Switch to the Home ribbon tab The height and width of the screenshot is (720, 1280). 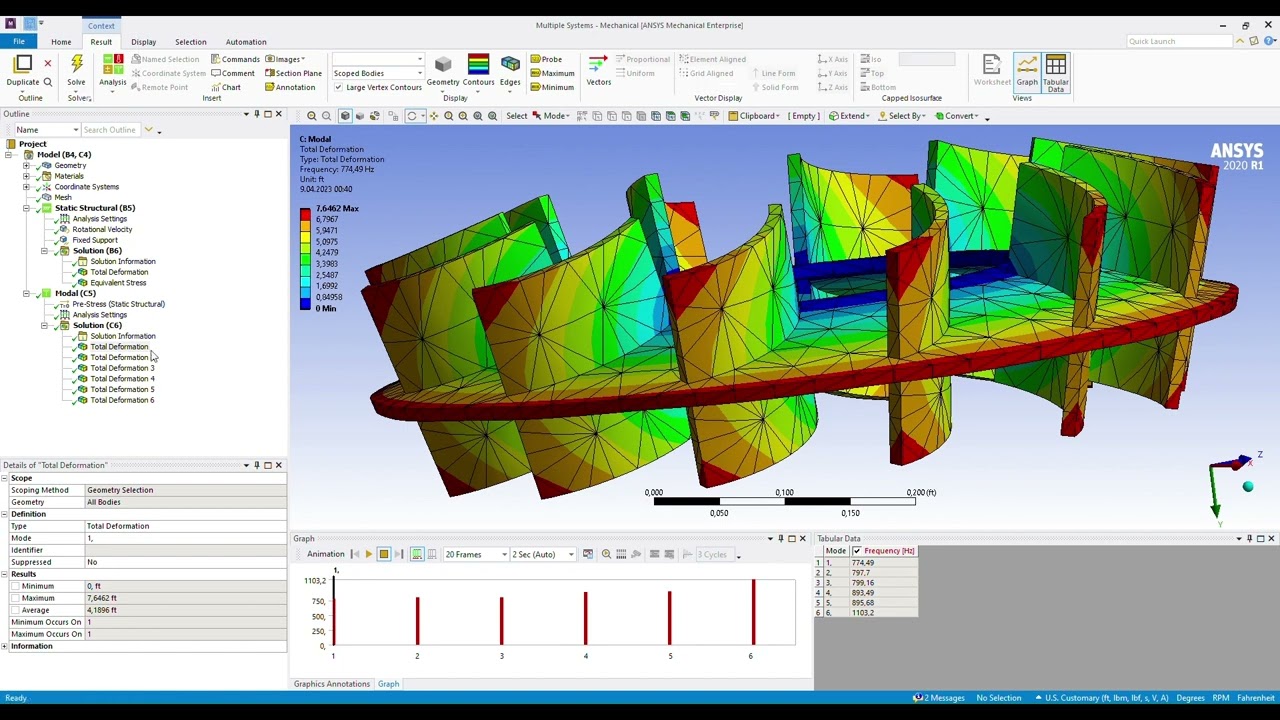[61, 42]
